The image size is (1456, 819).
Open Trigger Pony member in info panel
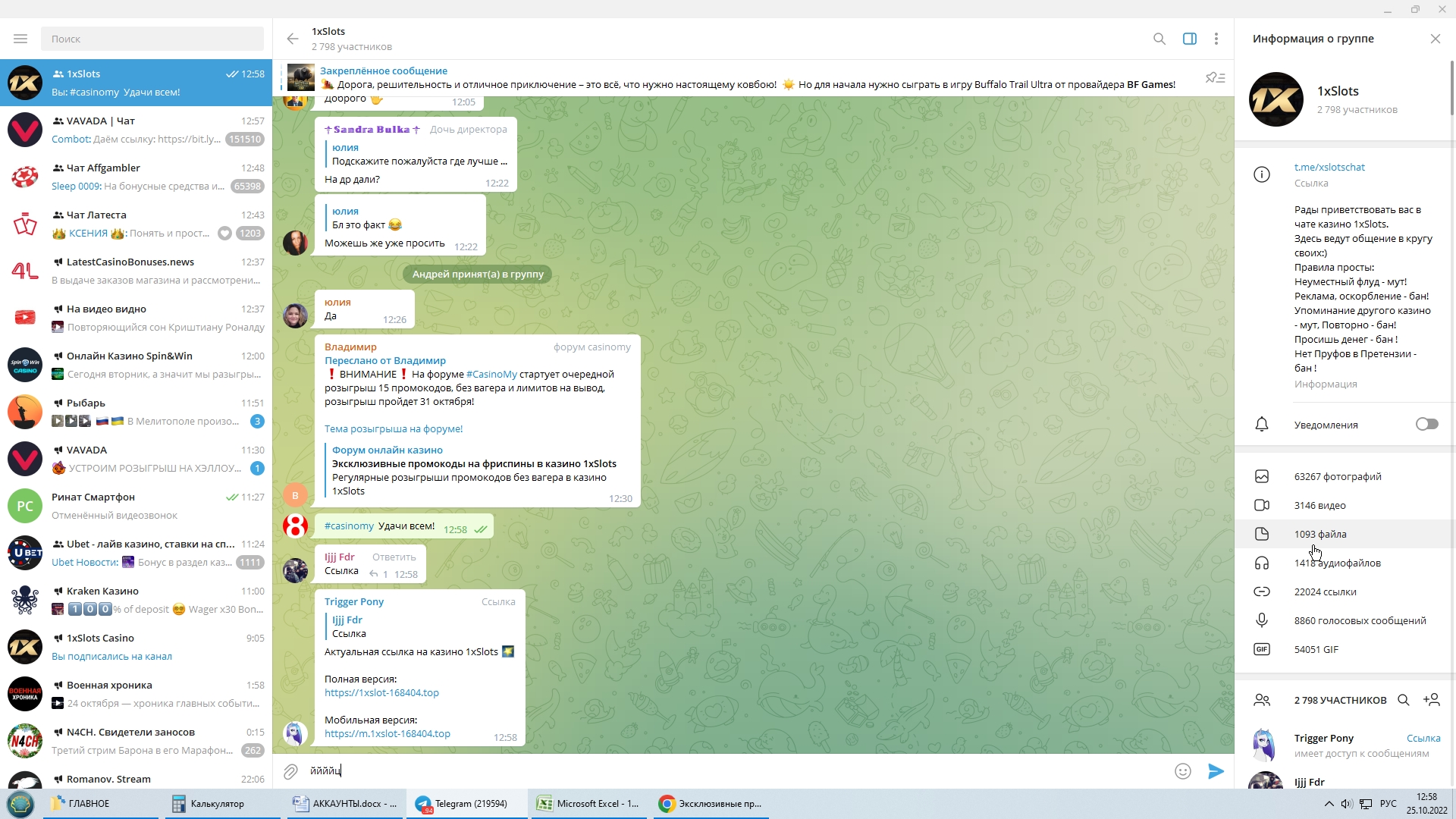[1344, 745]
